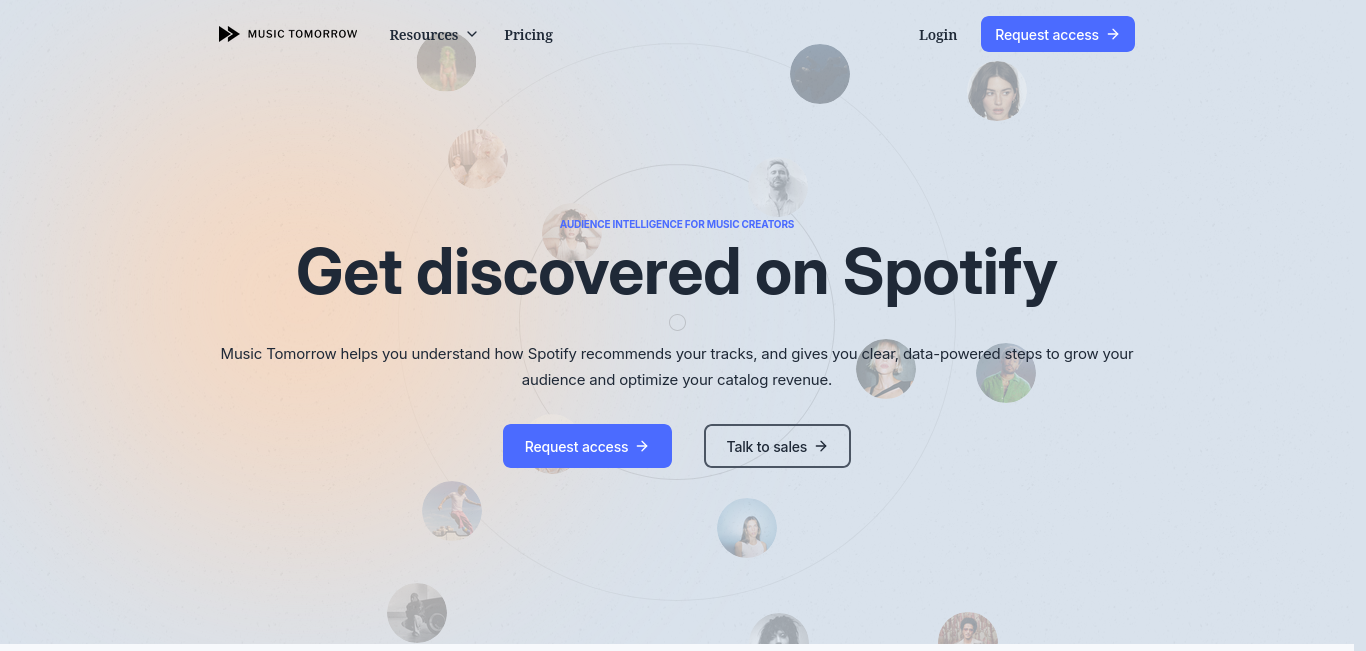Click the MUSIC TOMORROW brand text
1366x651 pixels.
click(x=302, y=34)
